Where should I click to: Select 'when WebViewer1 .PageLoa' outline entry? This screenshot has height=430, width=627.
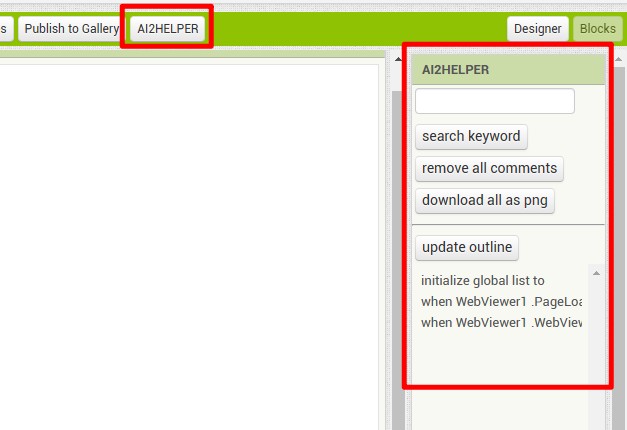[x=501, y=302]
